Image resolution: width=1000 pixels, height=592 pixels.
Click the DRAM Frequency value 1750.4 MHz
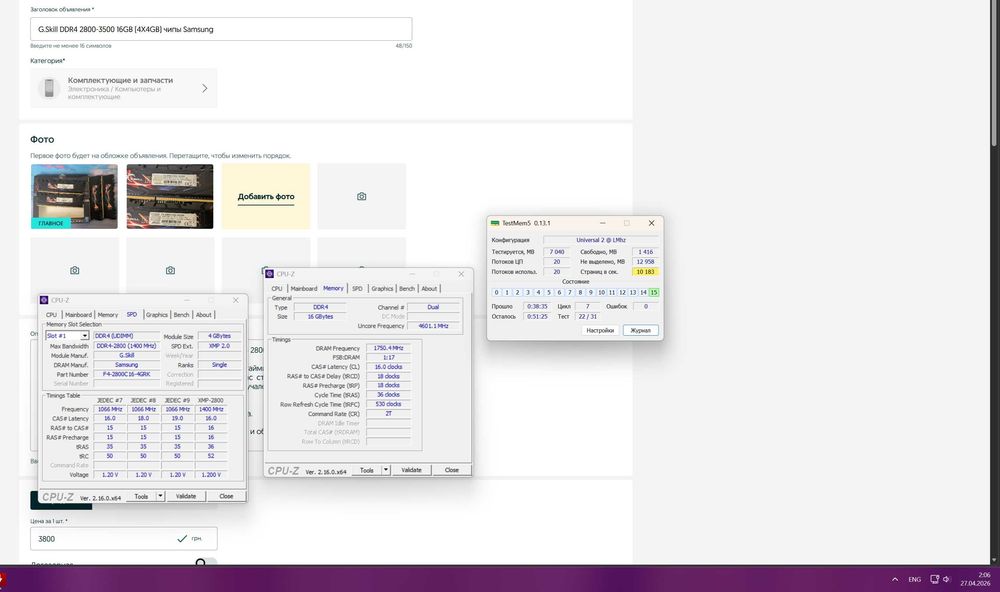point(388,348)
